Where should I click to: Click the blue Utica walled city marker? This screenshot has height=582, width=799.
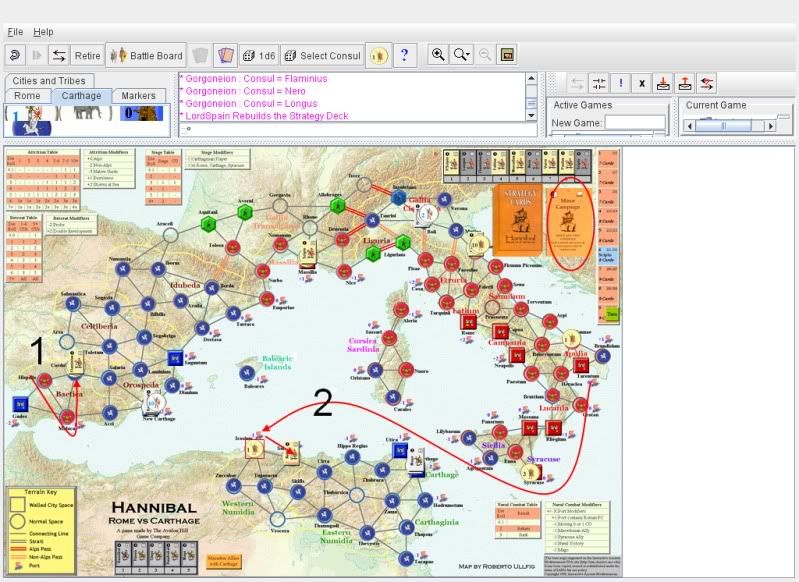[400, 451]
